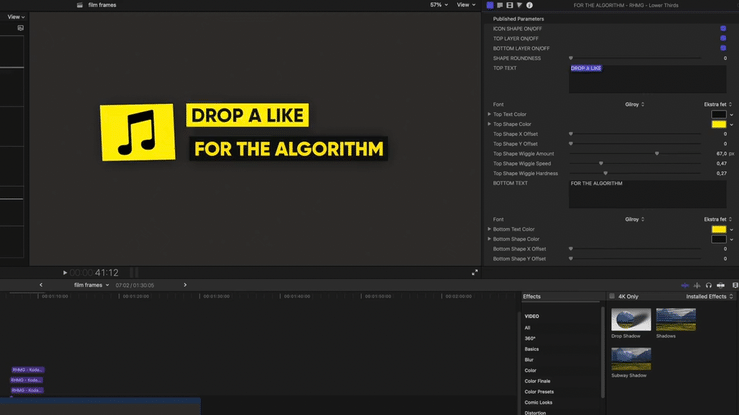Click the play button below the viewer

[x=65, y=272]
